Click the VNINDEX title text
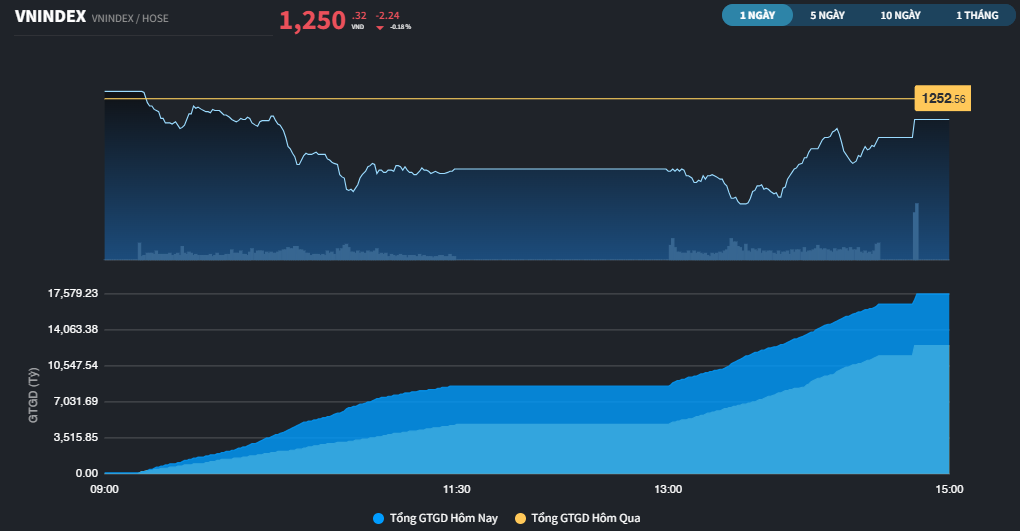 [x=50, y=16]
